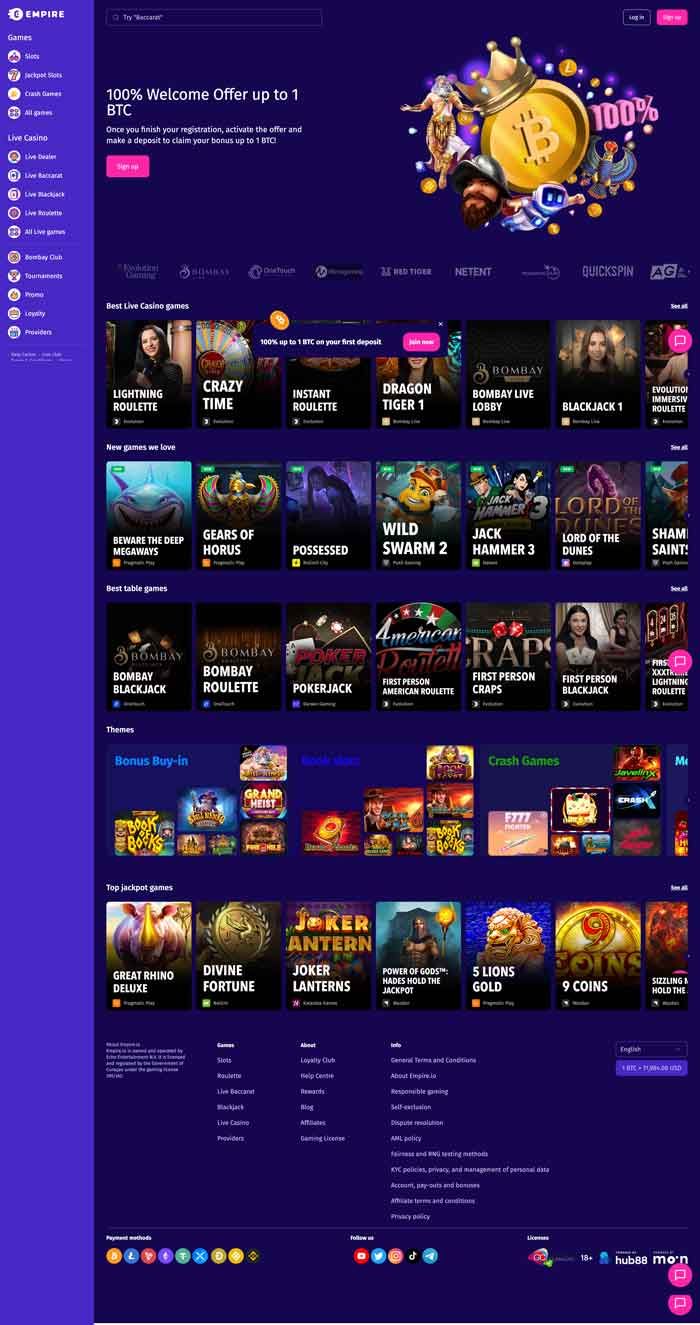Open the 9 Coins jackpot card
The height and width of the screenshot is (1325, 700).
[598, 956]
